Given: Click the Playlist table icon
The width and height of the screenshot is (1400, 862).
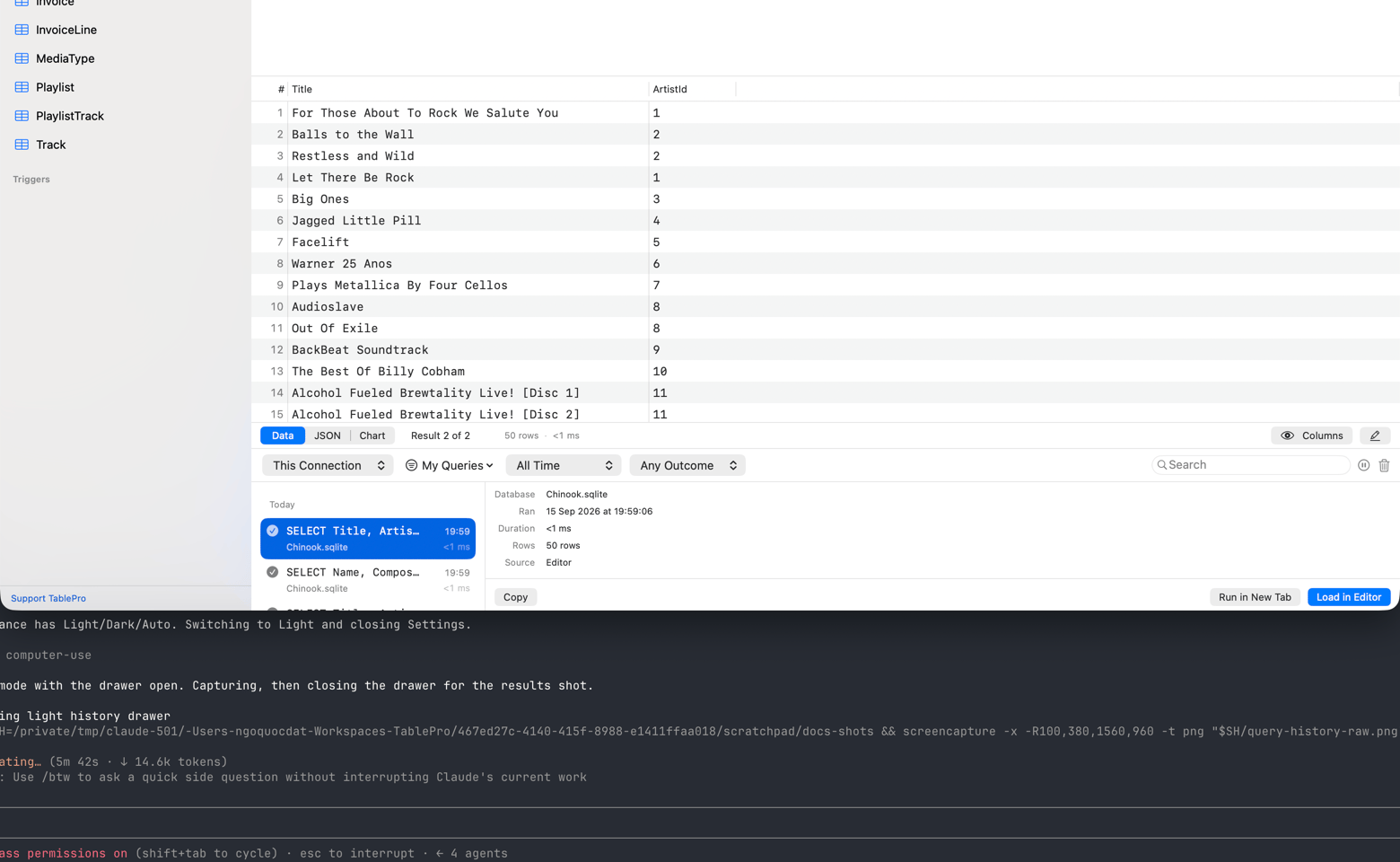Looking at the screenshot, I should click(22, 87).
